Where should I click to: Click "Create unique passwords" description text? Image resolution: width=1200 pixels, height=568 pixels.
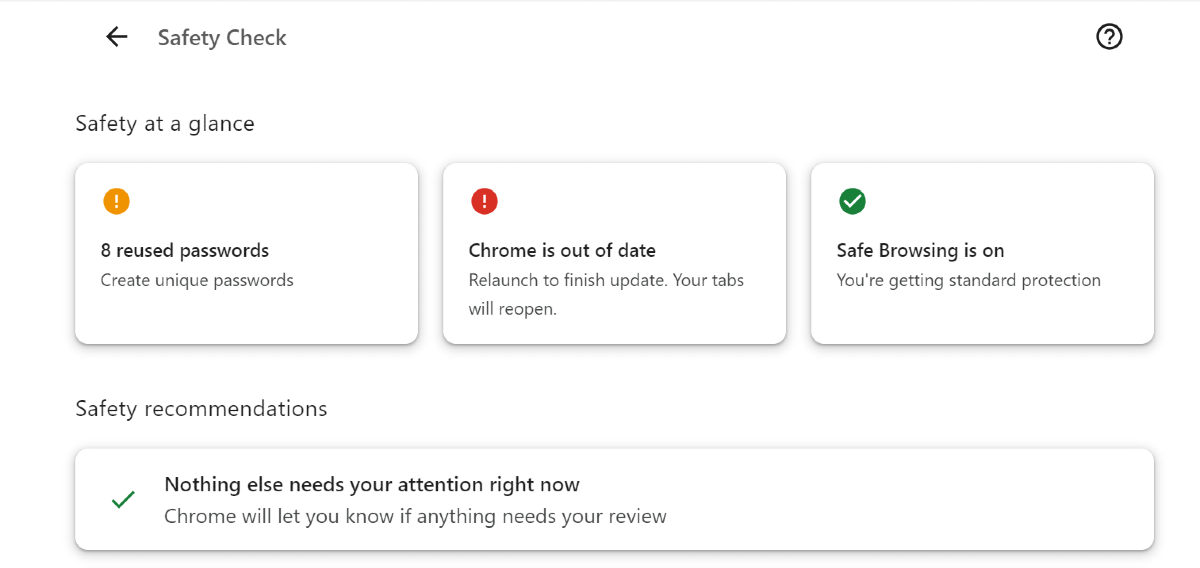pyautogui.click(x=197, y=280)
